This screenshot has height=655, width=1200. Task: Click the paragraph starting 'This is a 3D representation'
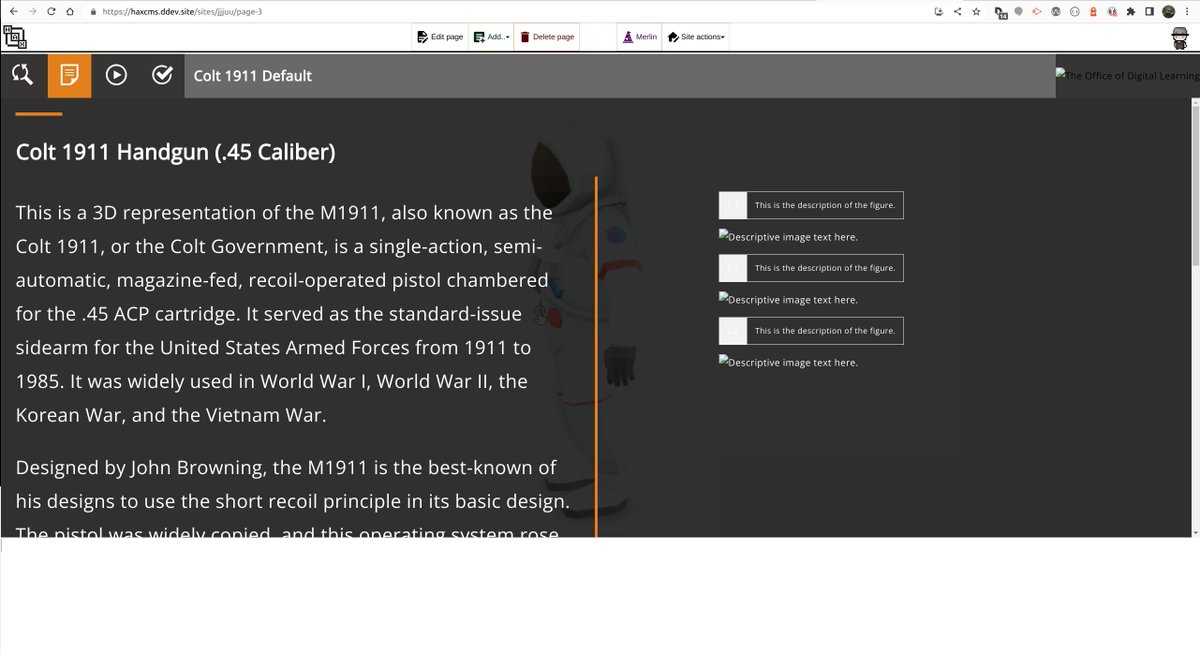[x=285, y=314]
